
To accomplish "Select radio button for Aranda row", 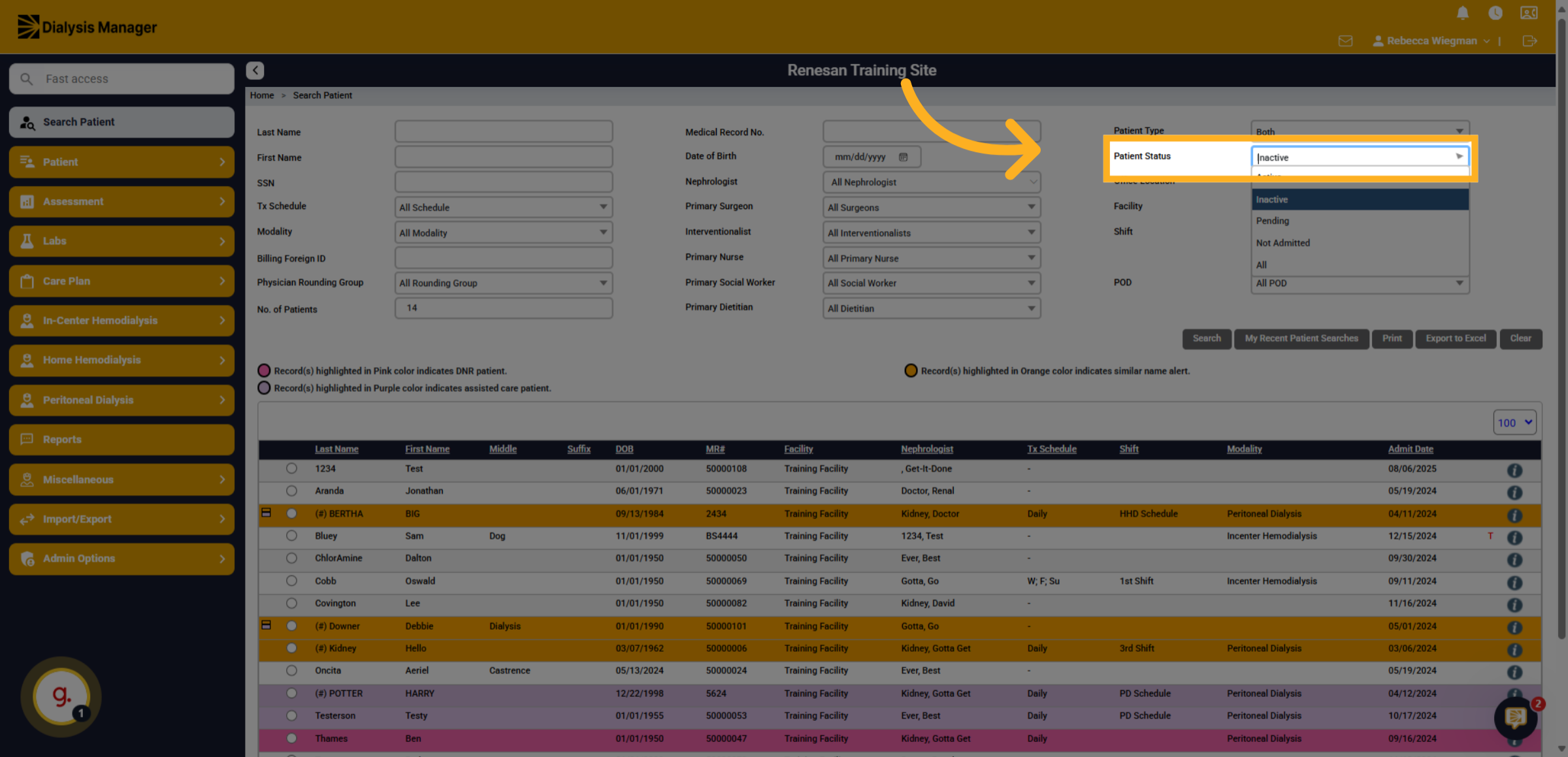I will pyautogui.click(x=291, y=491).
